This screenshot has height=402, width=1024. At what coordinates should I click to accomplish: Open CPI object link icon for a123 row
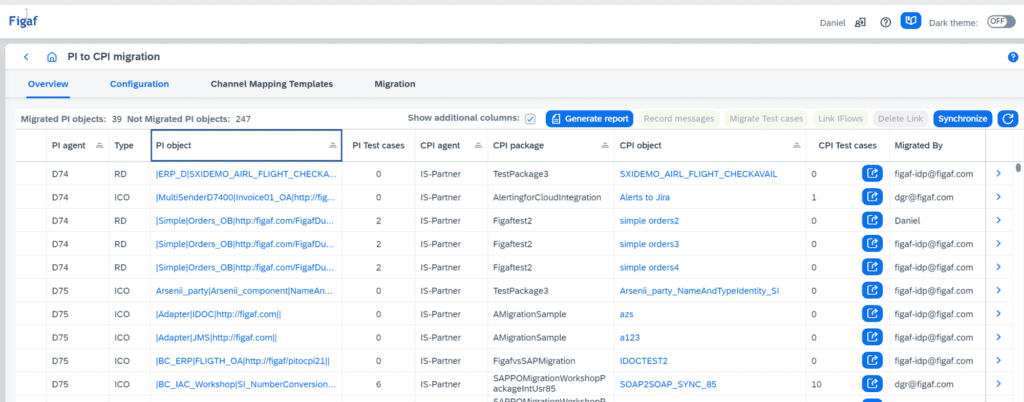click(x=872, y=337)
